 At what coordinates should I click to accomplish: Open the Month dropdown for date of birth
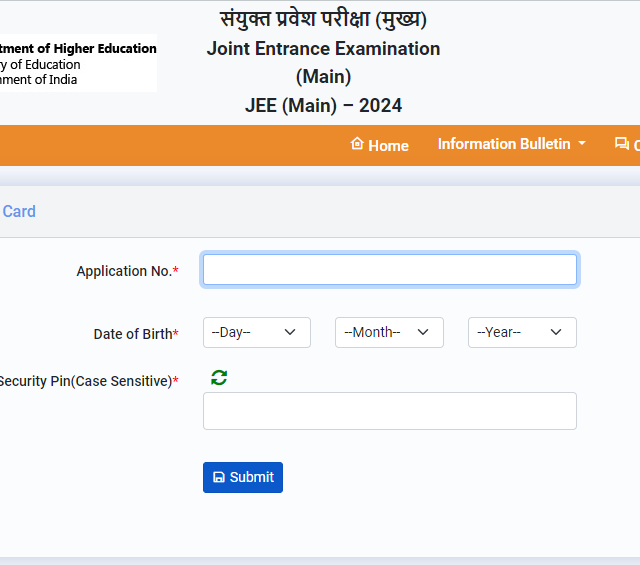coord(389,332)
